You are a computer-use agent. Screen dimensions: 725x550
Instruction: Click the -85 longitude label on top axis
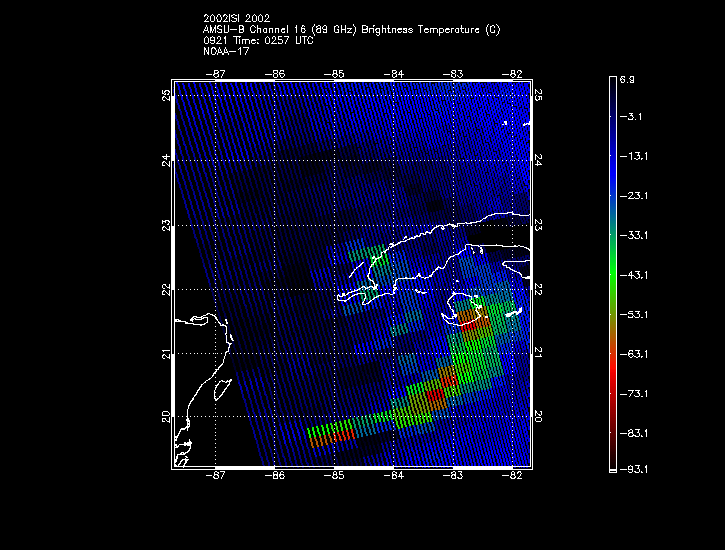coord(334,74)
